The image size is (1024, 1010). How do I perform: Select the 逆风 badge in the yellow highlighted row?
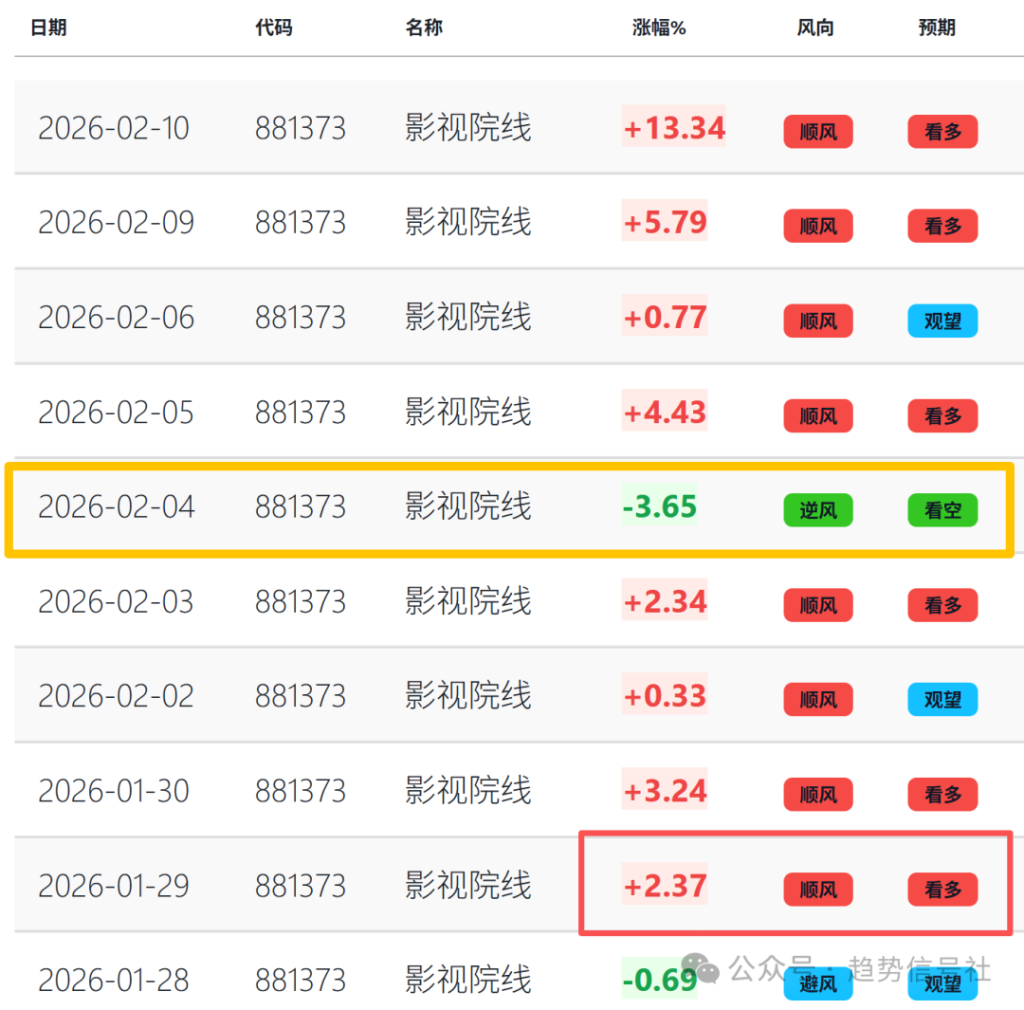(x=818, y=510)
